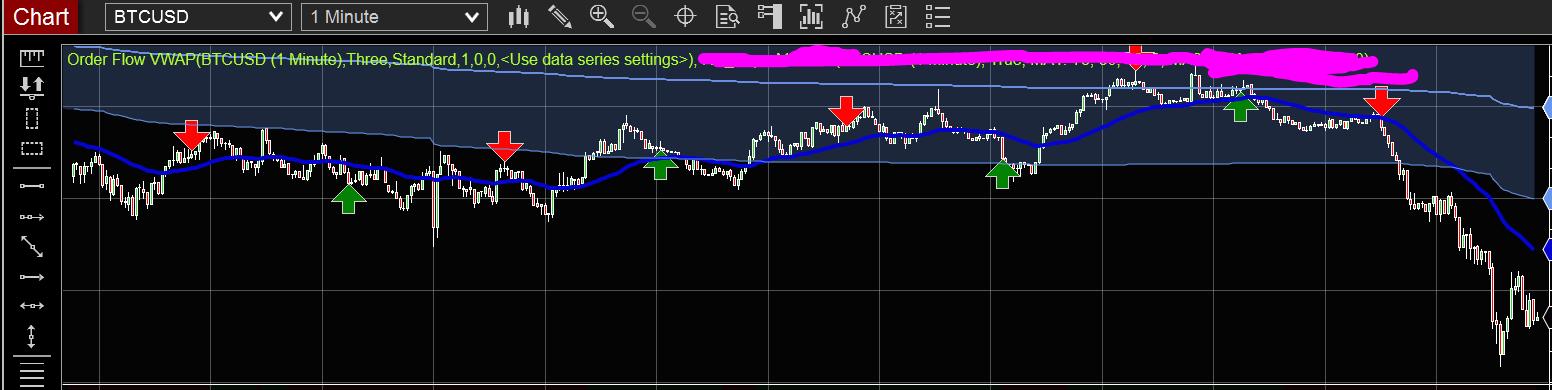Open the BTCUSD instrument dropdown
This screenshot has height=390, width=1552.
point(197,17)
